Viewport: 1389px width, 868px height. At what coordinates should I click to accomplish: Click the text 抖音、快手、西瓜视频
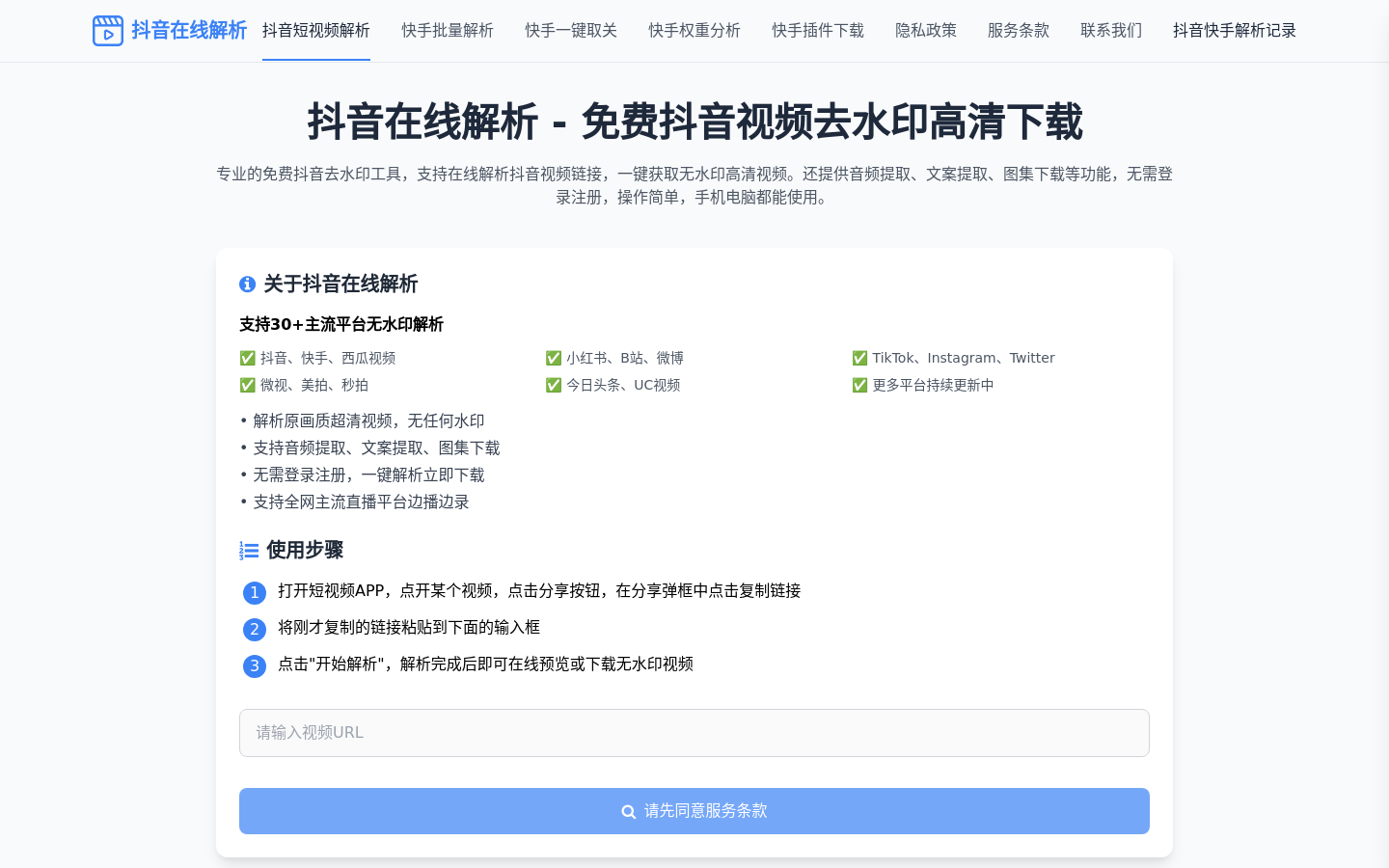tap(328, 358)
